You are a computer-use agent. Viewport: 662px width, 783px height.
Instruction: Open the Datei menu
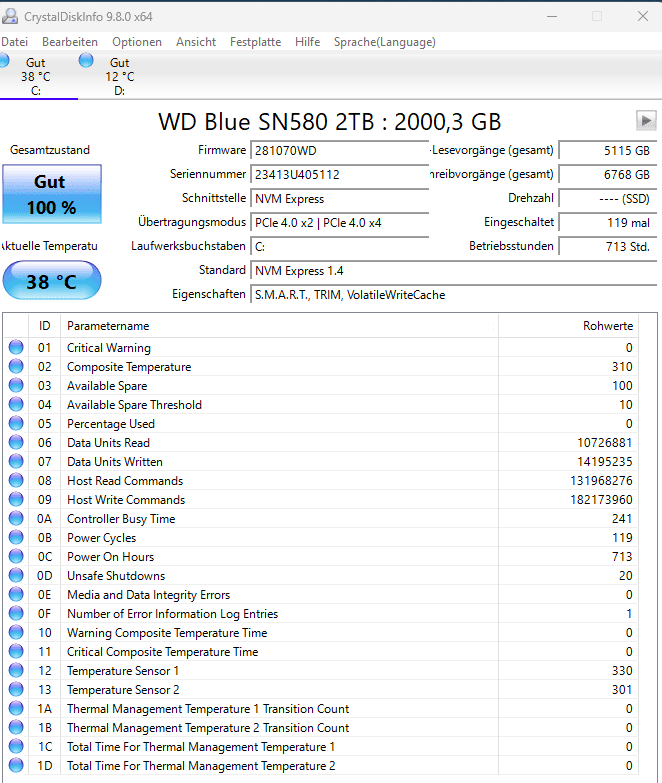(x=14, y=42)
